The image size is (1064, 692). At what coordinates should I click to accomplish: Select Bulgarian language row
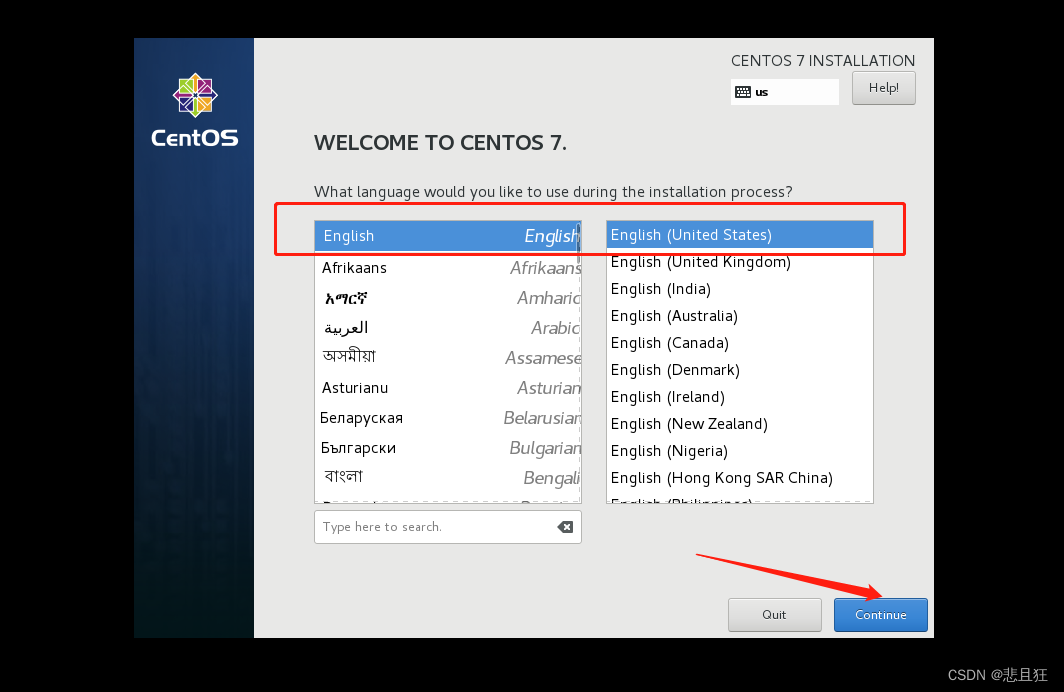coord(447,448)
